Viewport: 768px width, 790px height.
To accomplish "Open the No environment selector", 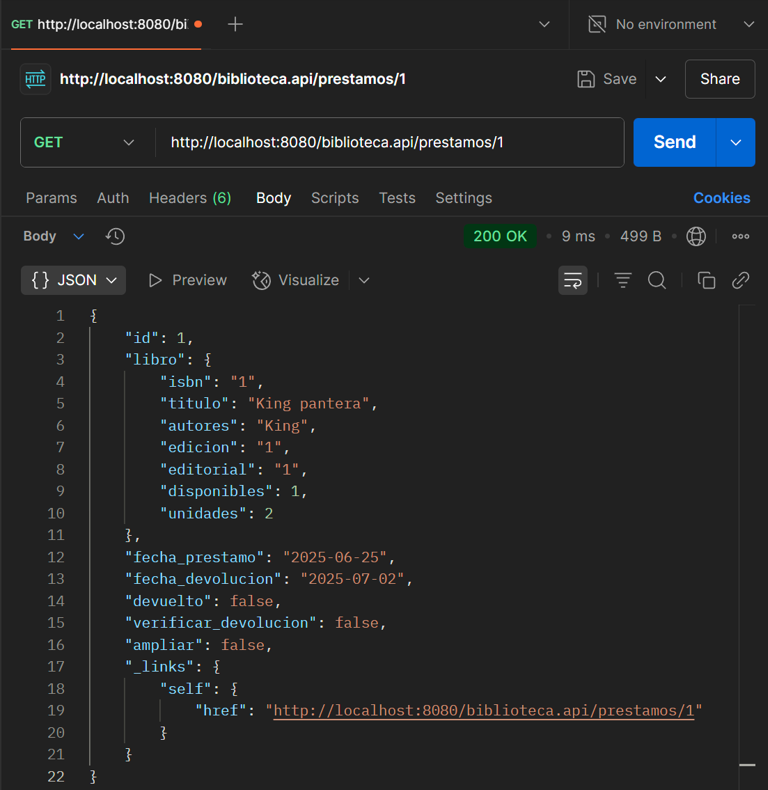I will point(671,24).
